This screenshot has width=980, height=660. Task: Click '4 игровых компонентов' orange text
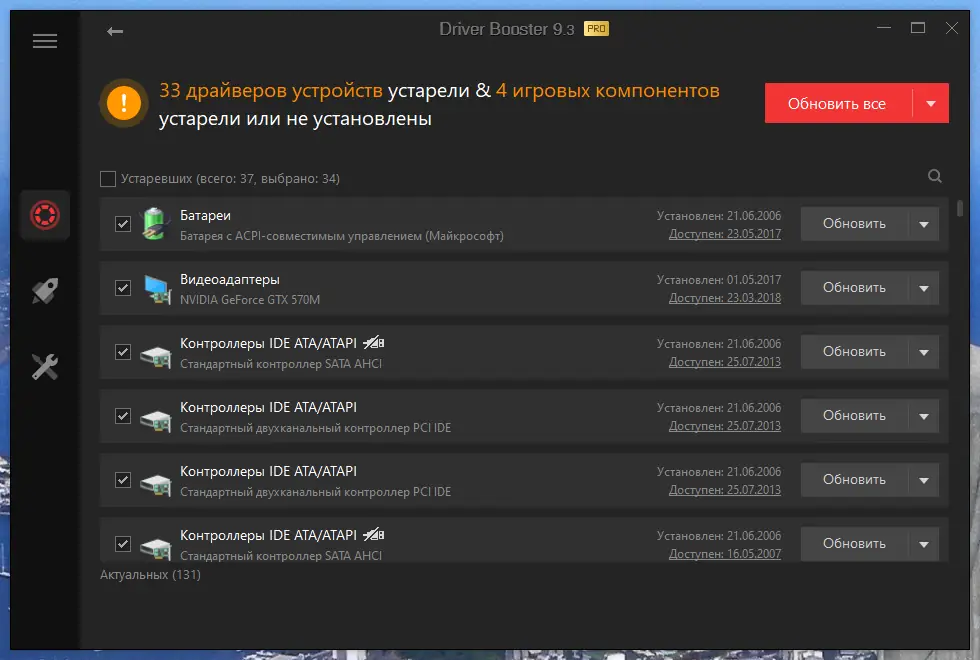pos(608,91)
